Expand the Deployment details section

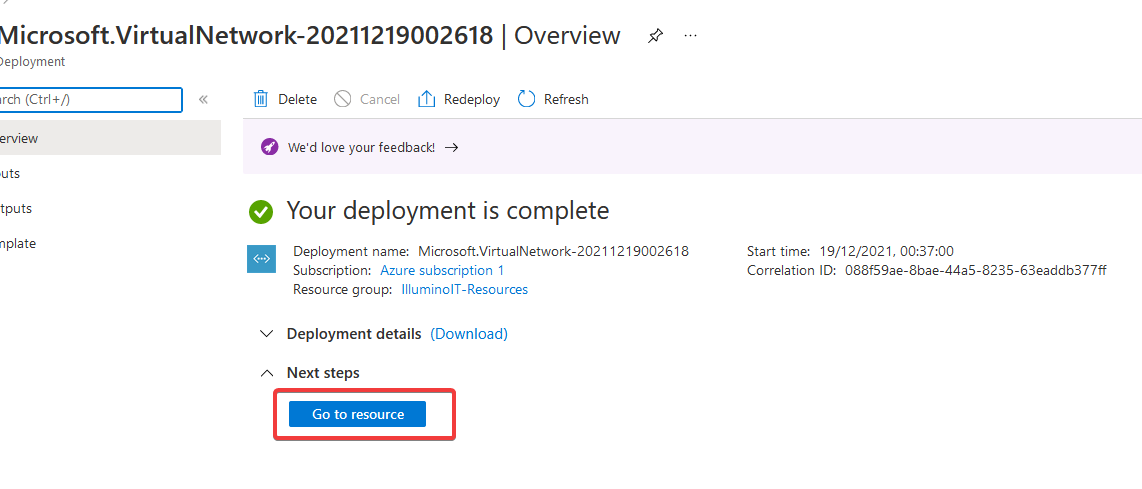[267, 334]
